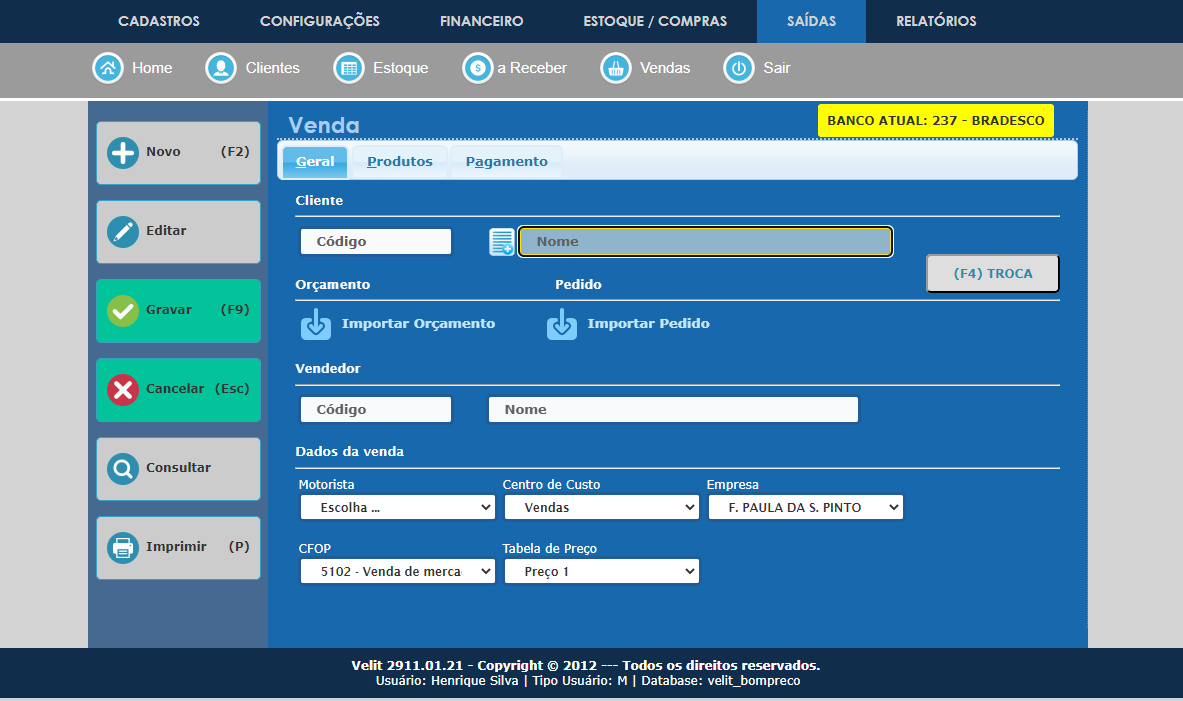Image resolution: width=1183 pixels, height=701 pixels.
Task: Click the (F4) TROCA button
Action: tap(992, 273)
